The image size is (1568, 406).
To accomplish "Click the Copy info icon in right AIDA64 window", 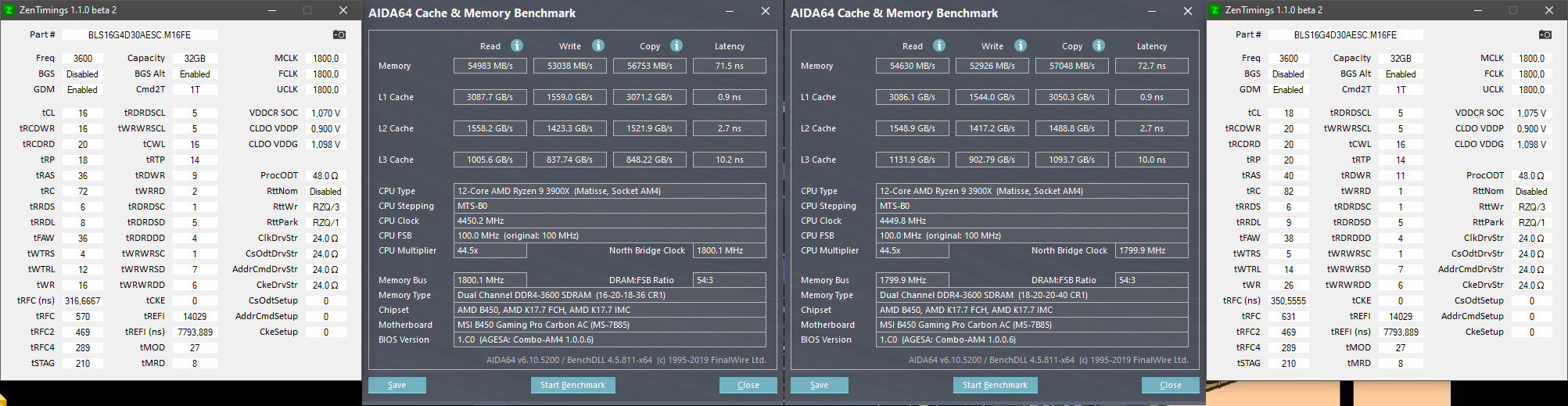I will click(1099, 45).
